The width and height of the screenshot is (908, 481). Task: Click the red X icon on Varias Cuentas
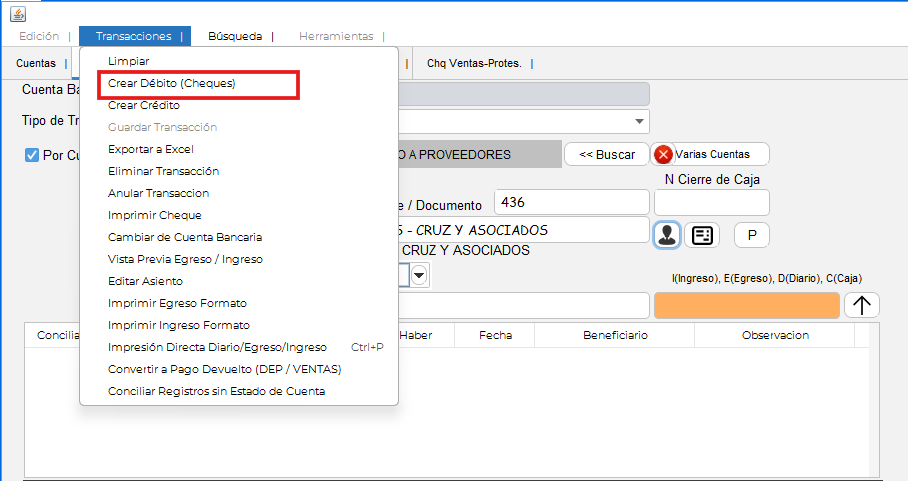(x=664, y=154)
